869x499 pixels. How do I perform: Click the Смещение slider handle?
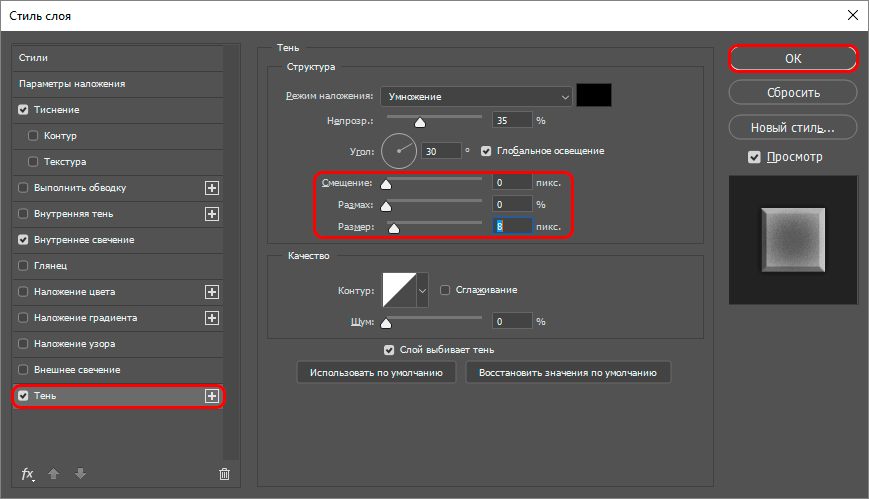tap(386, 185)
